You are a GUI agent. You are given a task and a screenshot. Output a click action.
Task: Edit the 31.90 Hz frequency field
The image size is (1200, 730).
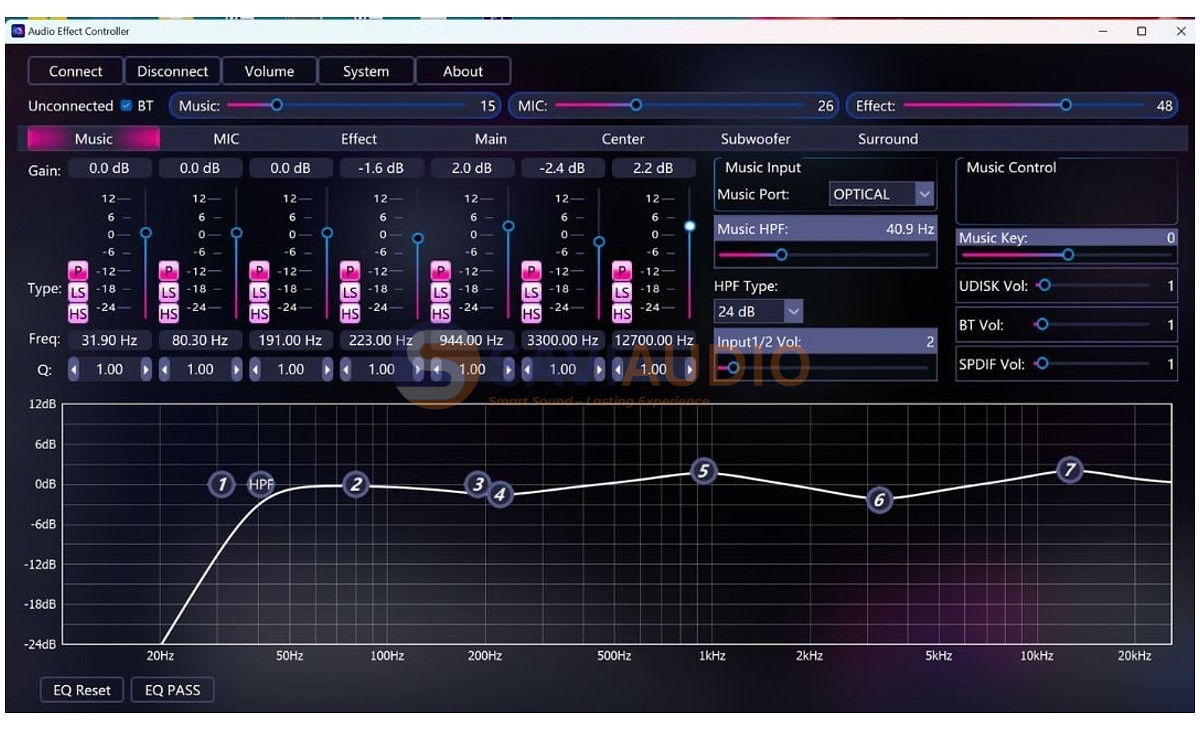(108, 340)
